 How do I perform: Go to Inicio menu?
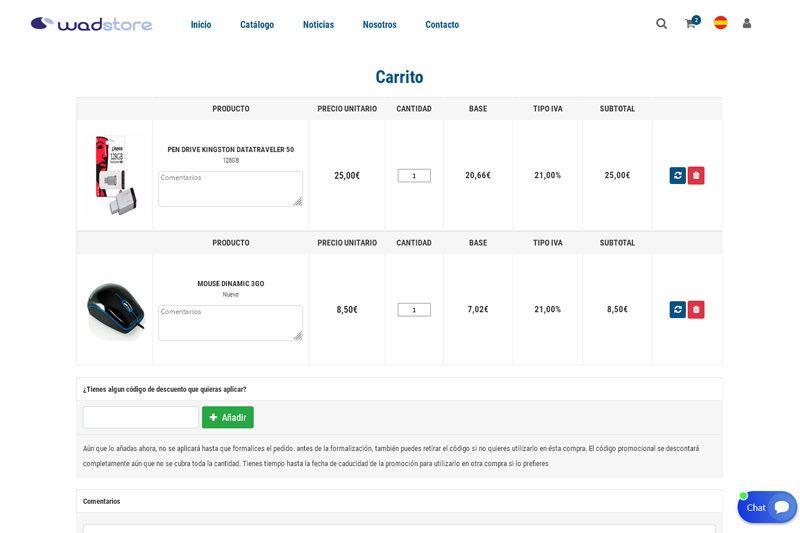[201, 24]
